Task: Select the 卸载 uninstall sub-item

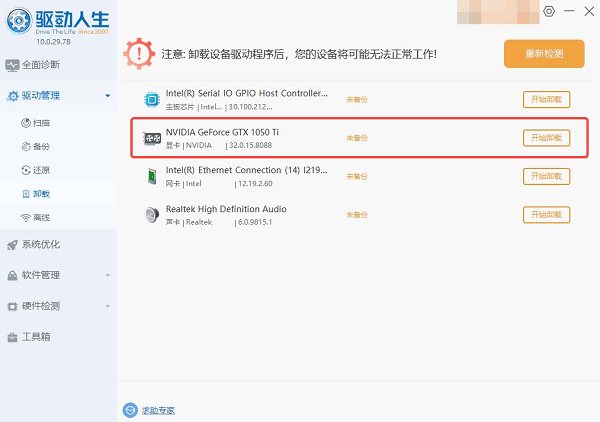Action: coord(40,194)
